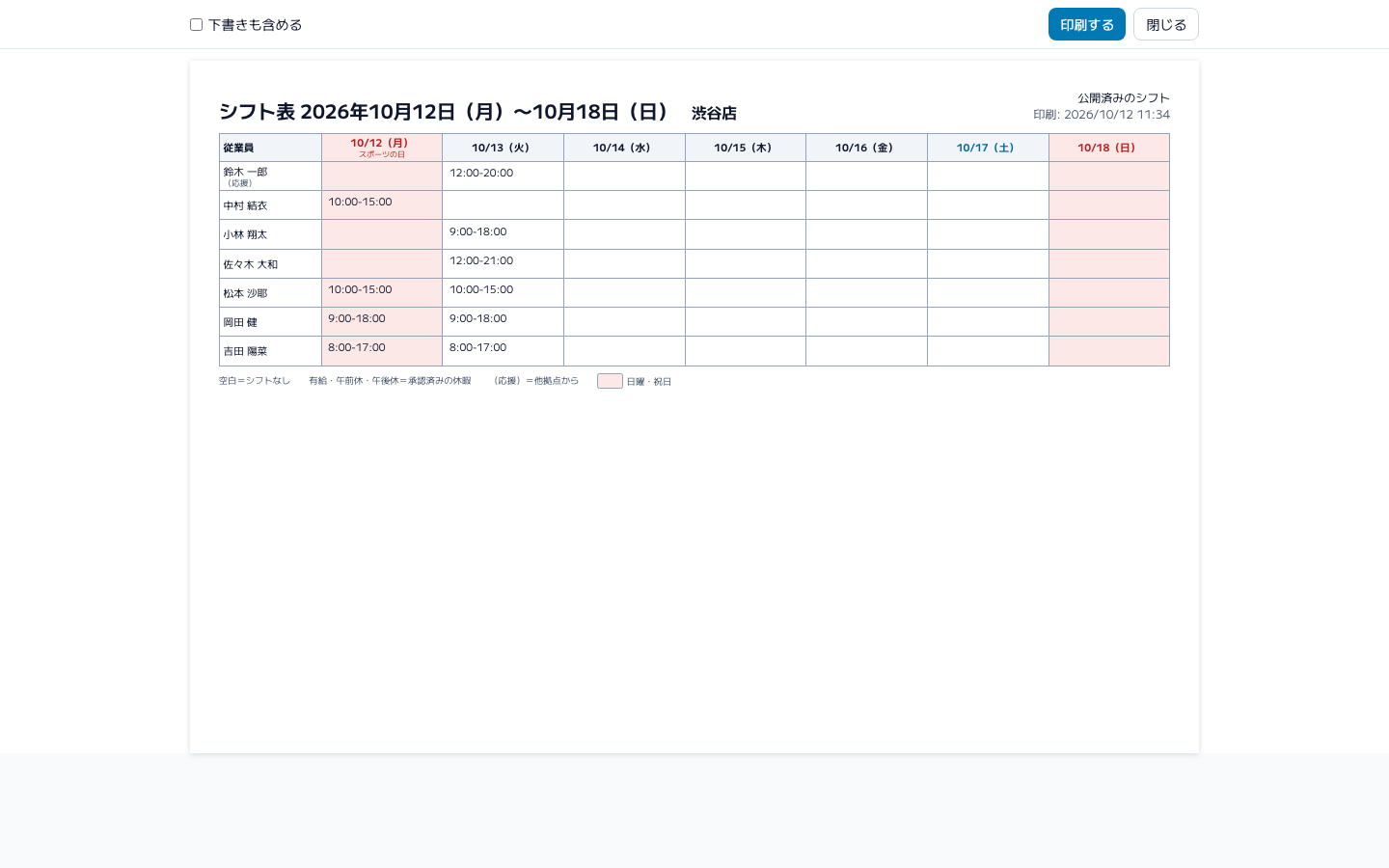Select the 10/13 (火) column header
The width and height of the screenshot is (1389, 868).
[x=504, y=148]
